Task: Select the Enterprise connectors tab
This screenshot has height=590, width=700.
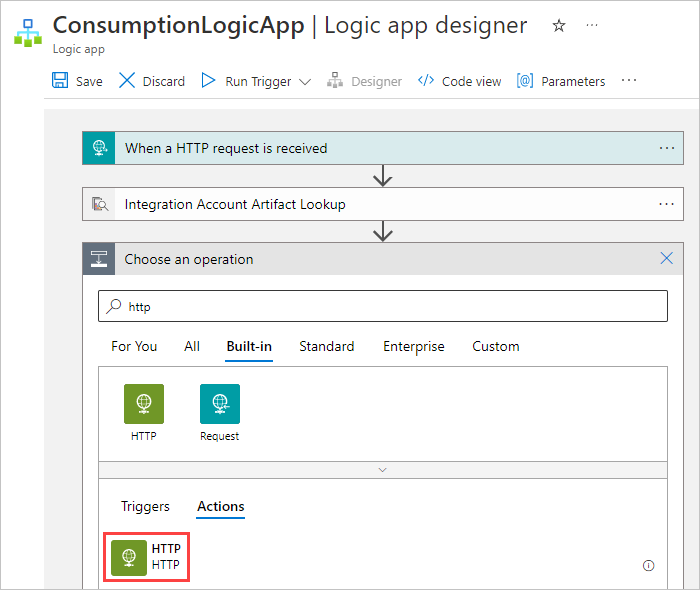Action: (x=414, y=347)
